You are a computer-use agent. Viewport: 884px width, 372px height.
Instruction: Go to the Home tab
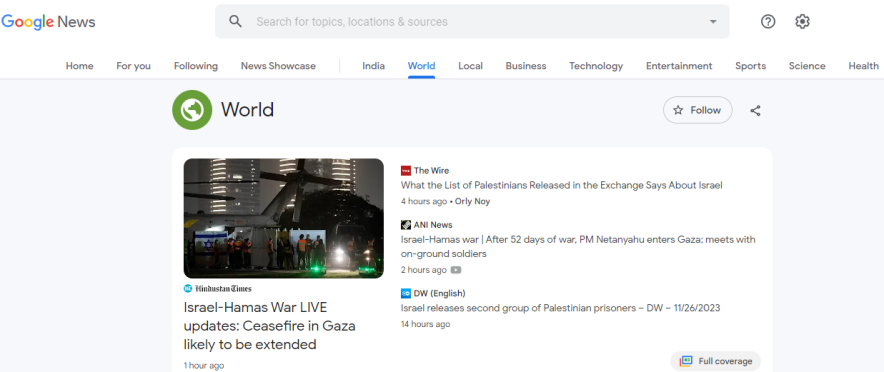click(79, 66)
